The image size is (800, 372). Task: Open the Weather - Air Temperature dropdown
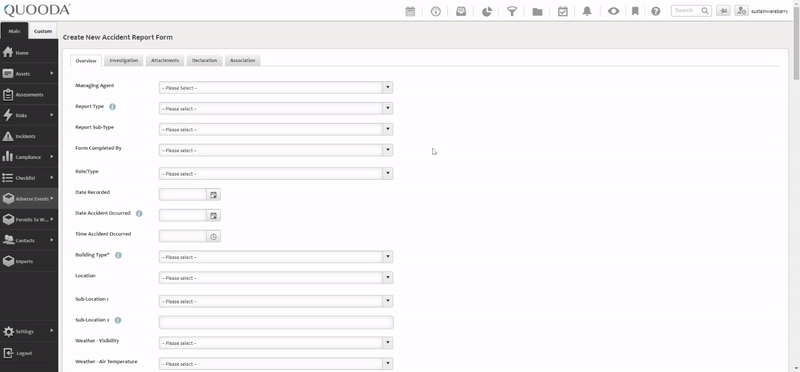click(276, 364)
